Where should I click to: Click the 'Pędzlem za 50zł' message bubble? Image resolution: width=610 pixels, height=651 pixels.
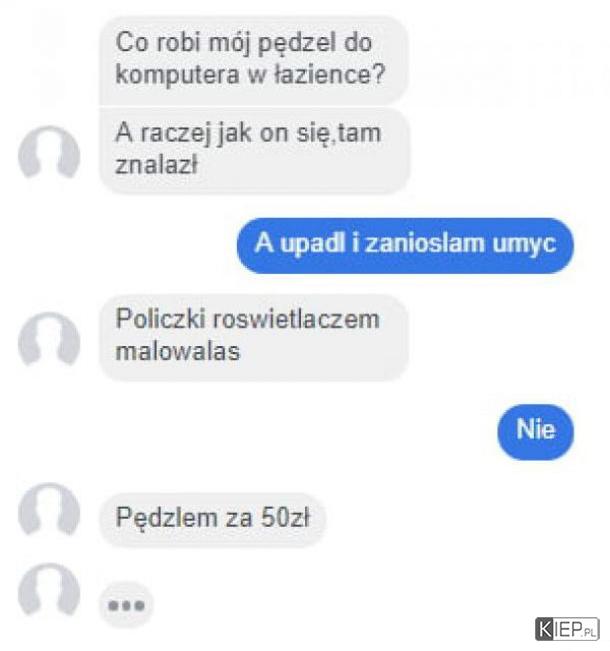[213, 519]
